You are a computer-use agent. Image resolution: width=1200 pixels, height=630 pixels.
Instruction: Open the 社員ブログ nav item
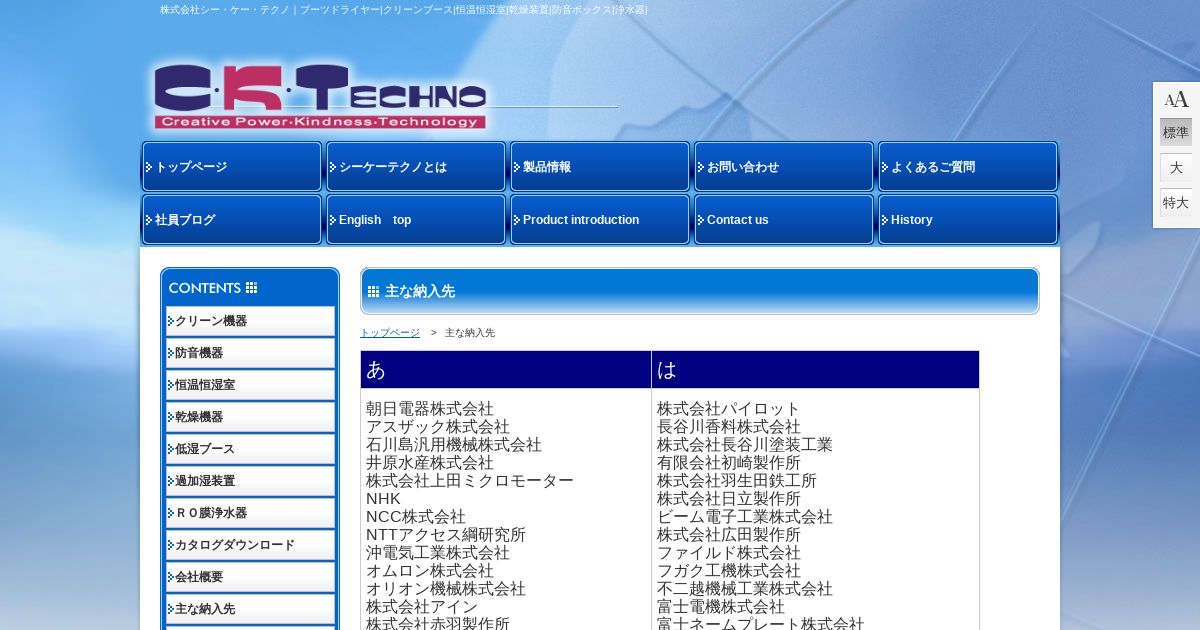point(232,220)
